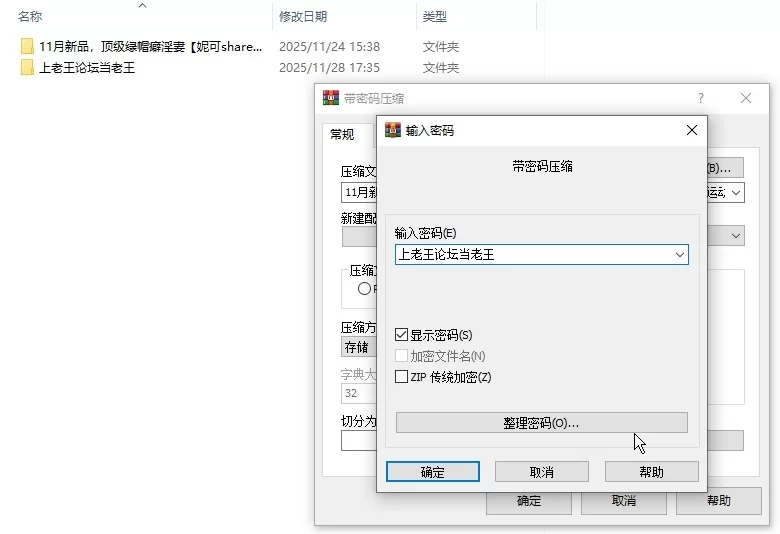Select the 11月新品 folder name
The height and width of the screenshot is (534, 780).
(x=151, y=46)
